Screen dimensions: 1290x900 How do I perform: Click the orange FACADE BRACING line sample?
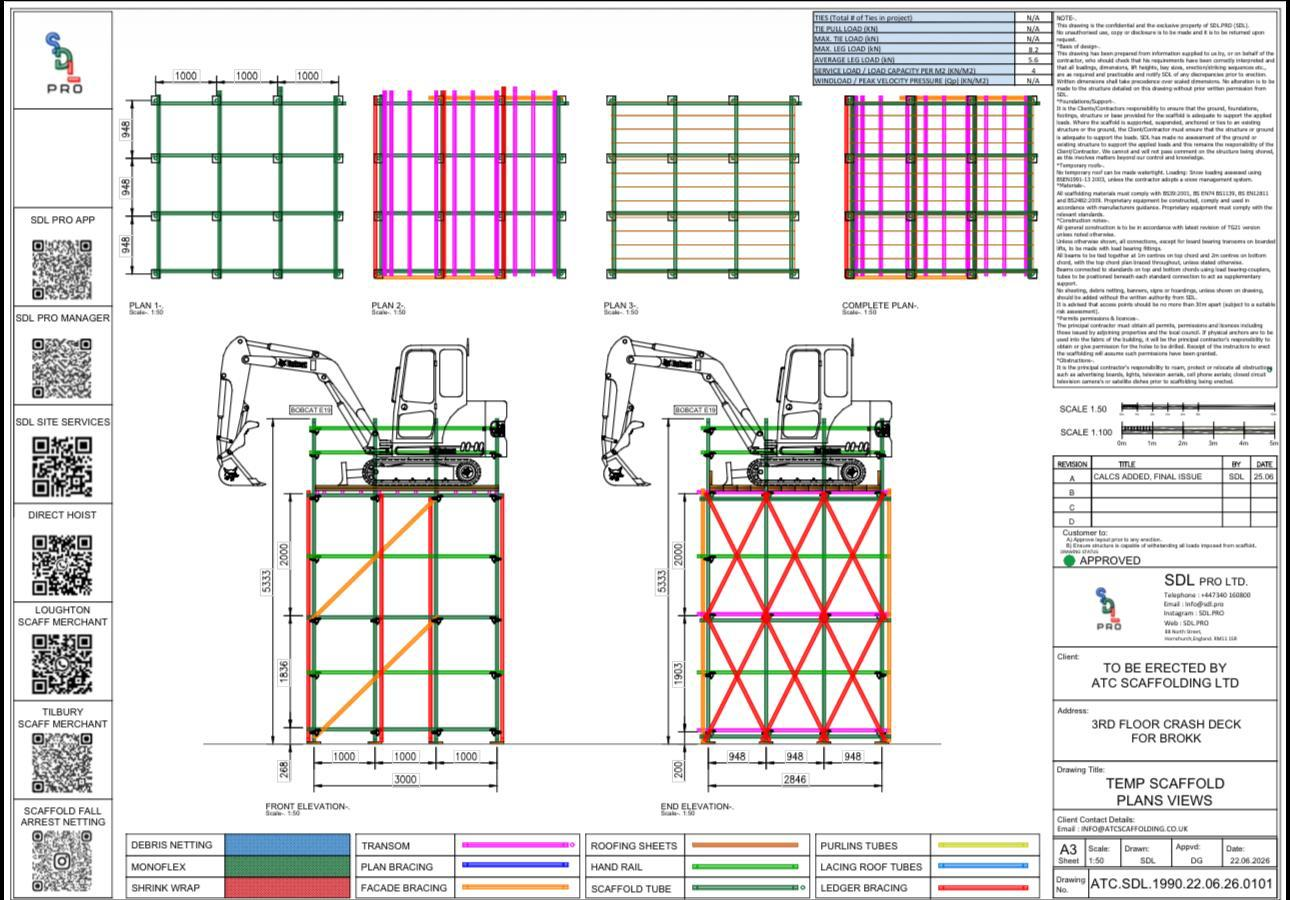[516, 887]
